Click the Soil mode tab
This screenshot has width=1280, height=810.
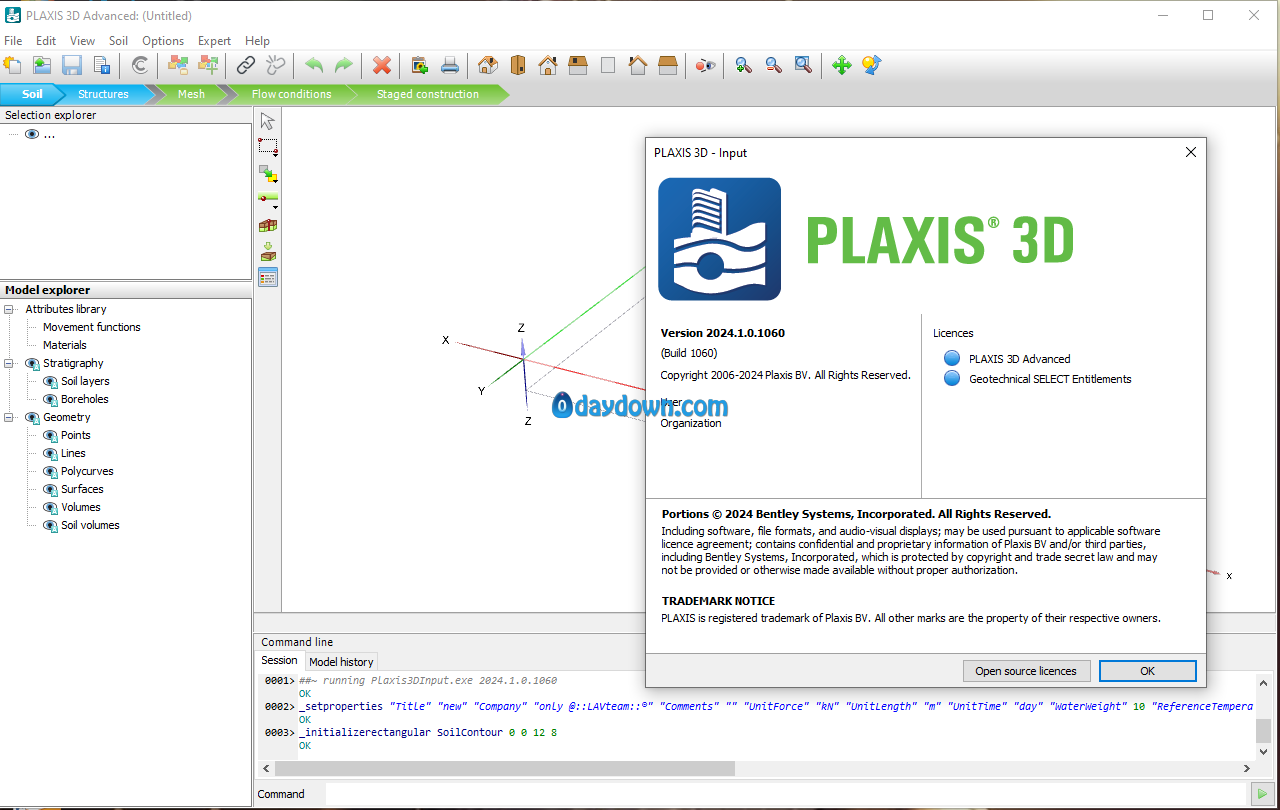click(x=33, y=94)
